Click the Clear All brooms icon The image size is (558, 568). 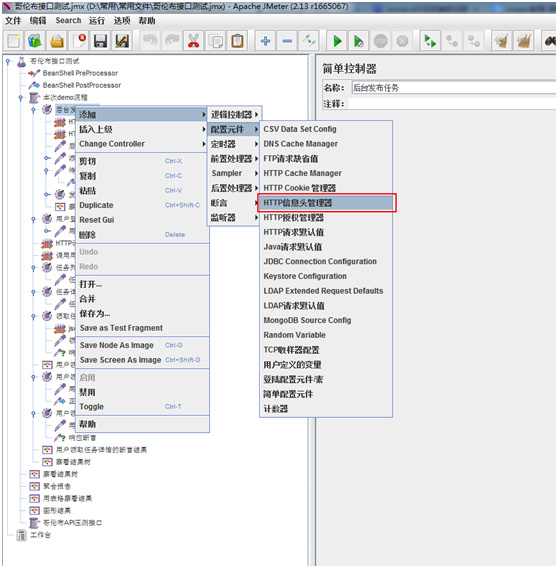coord(524,41)
